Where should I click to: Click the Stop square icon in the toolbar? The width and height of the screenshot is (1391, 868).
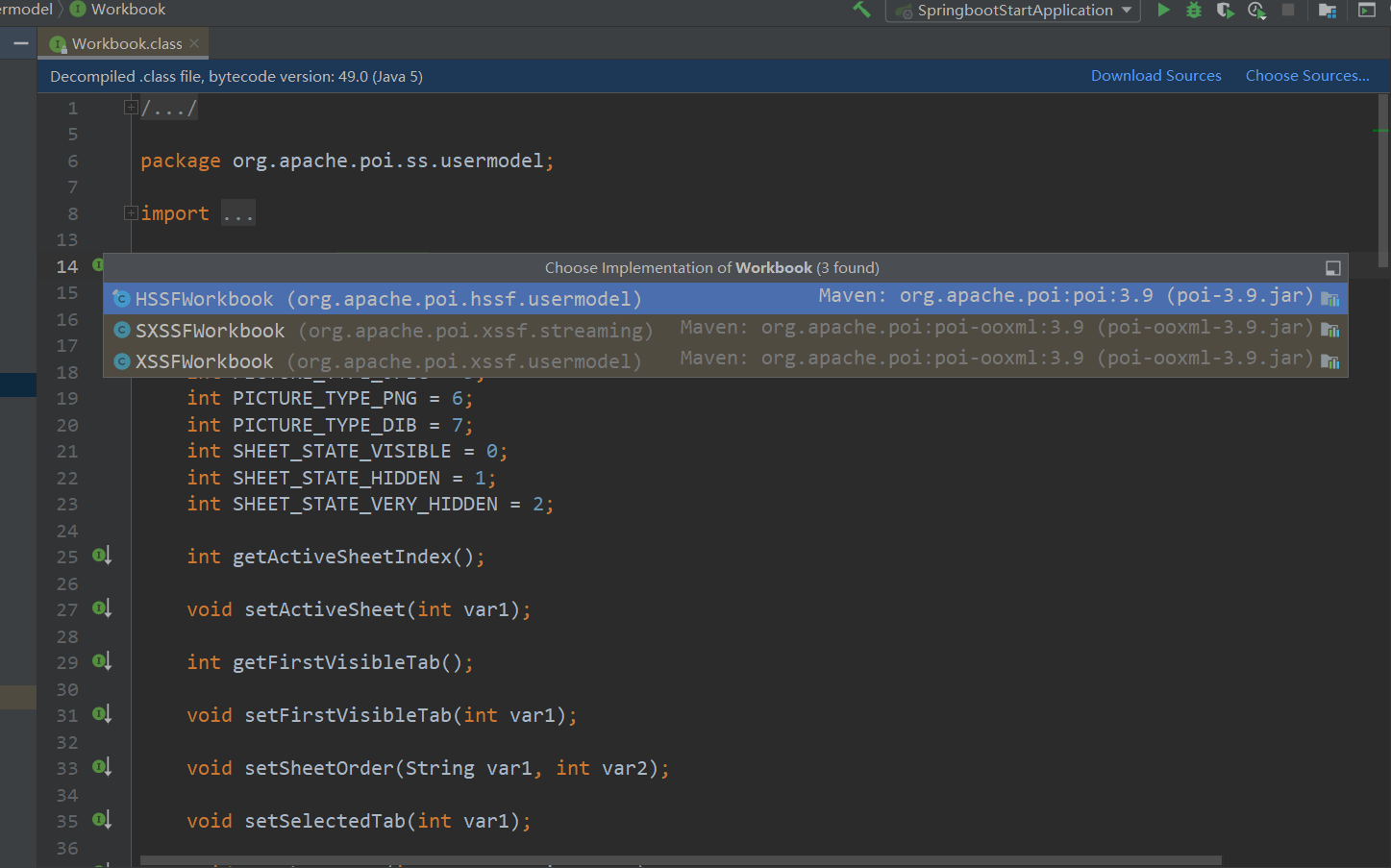pyautogui.click(x=1288, y=10)
